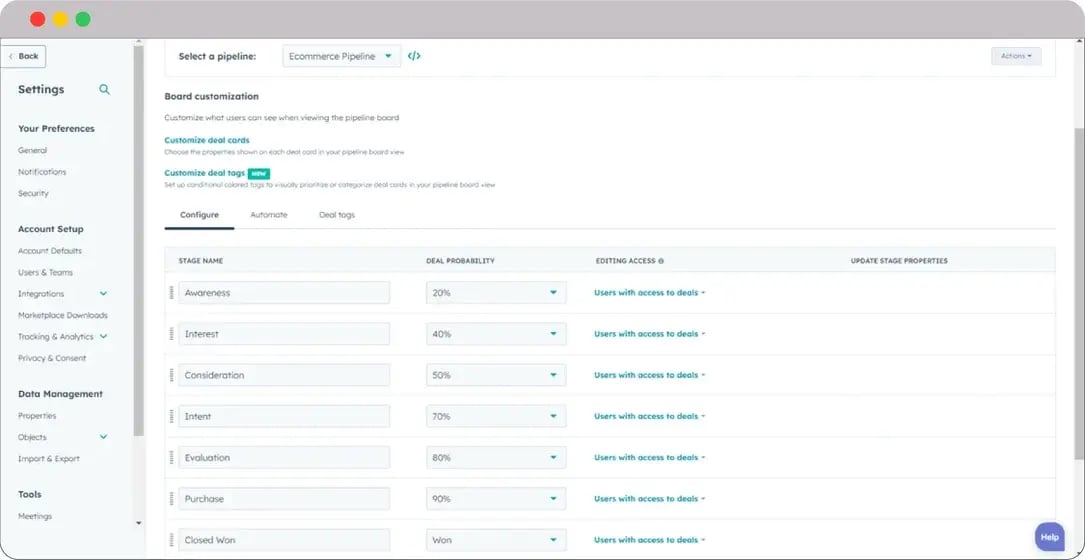The width and height of the screenshot is (1085, 560).
Task: Open the Ecommerce Pipeline selector
Action: click(x=342, y=56)
